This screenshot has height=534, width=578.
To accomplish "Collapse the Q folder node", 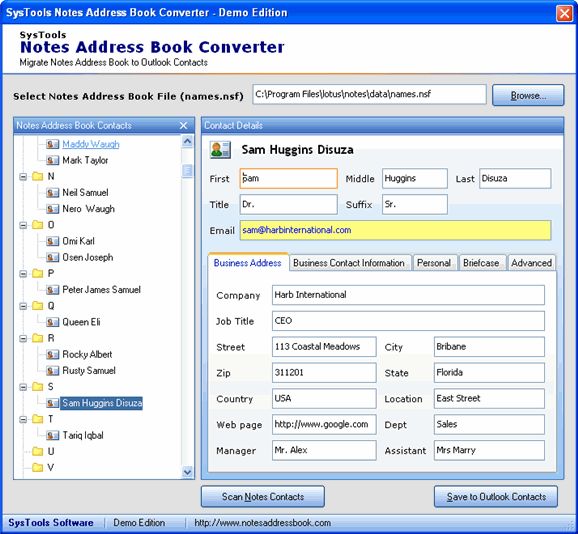I will [23, 307].
